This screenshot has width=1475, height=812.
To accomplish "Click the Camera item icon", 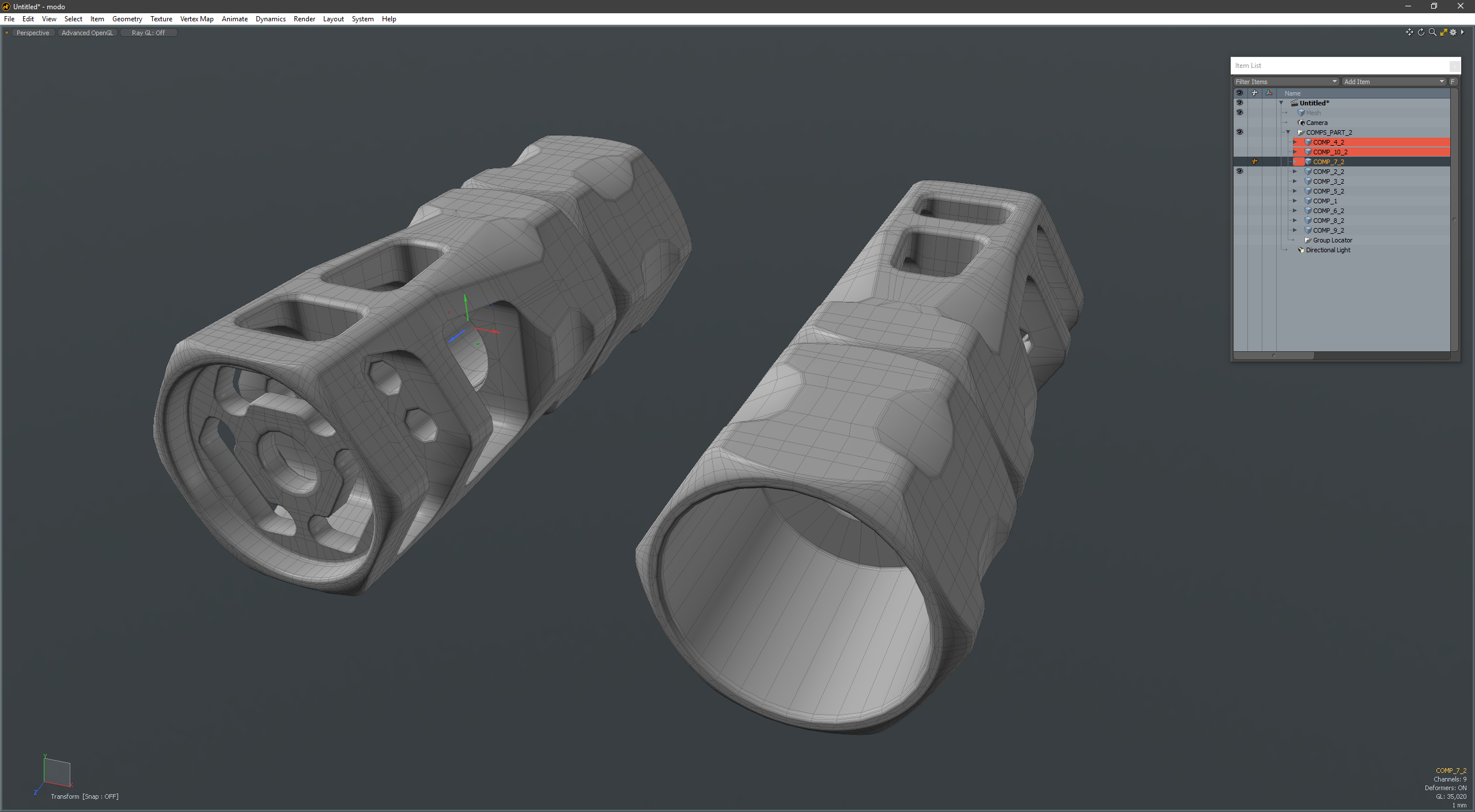I will tap(1301, 123).
